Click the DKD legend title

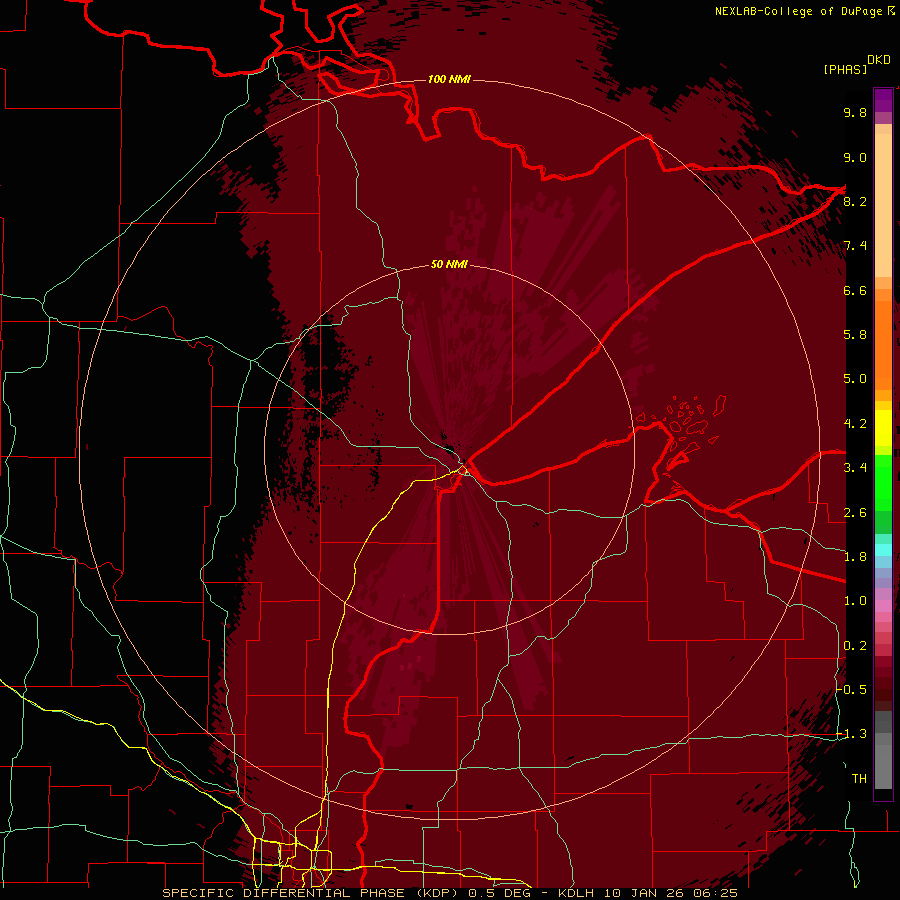(879, 60)
